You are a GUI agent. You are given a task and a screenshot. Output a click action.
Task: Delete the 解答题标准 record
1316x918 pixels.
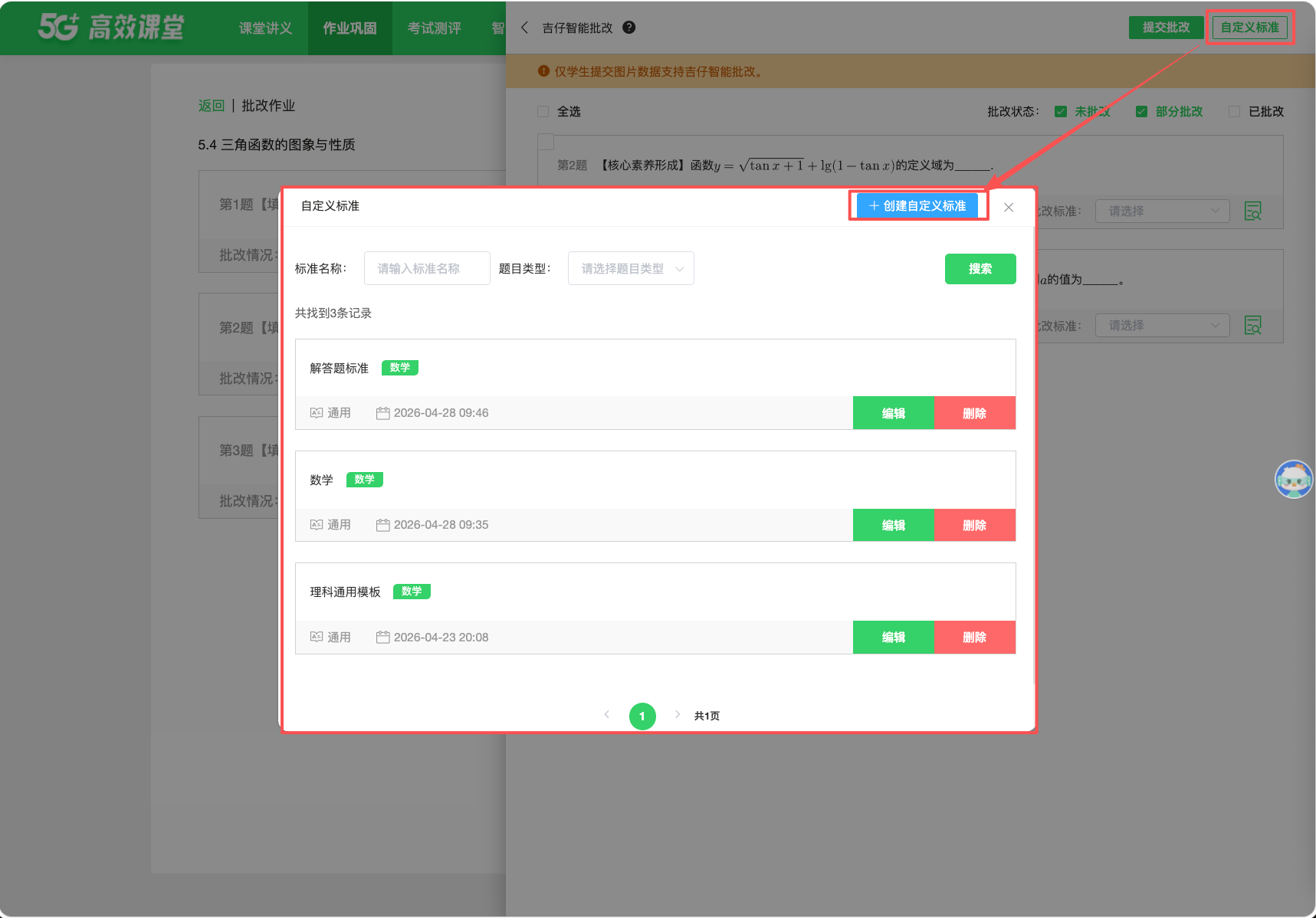click(975, 413)
